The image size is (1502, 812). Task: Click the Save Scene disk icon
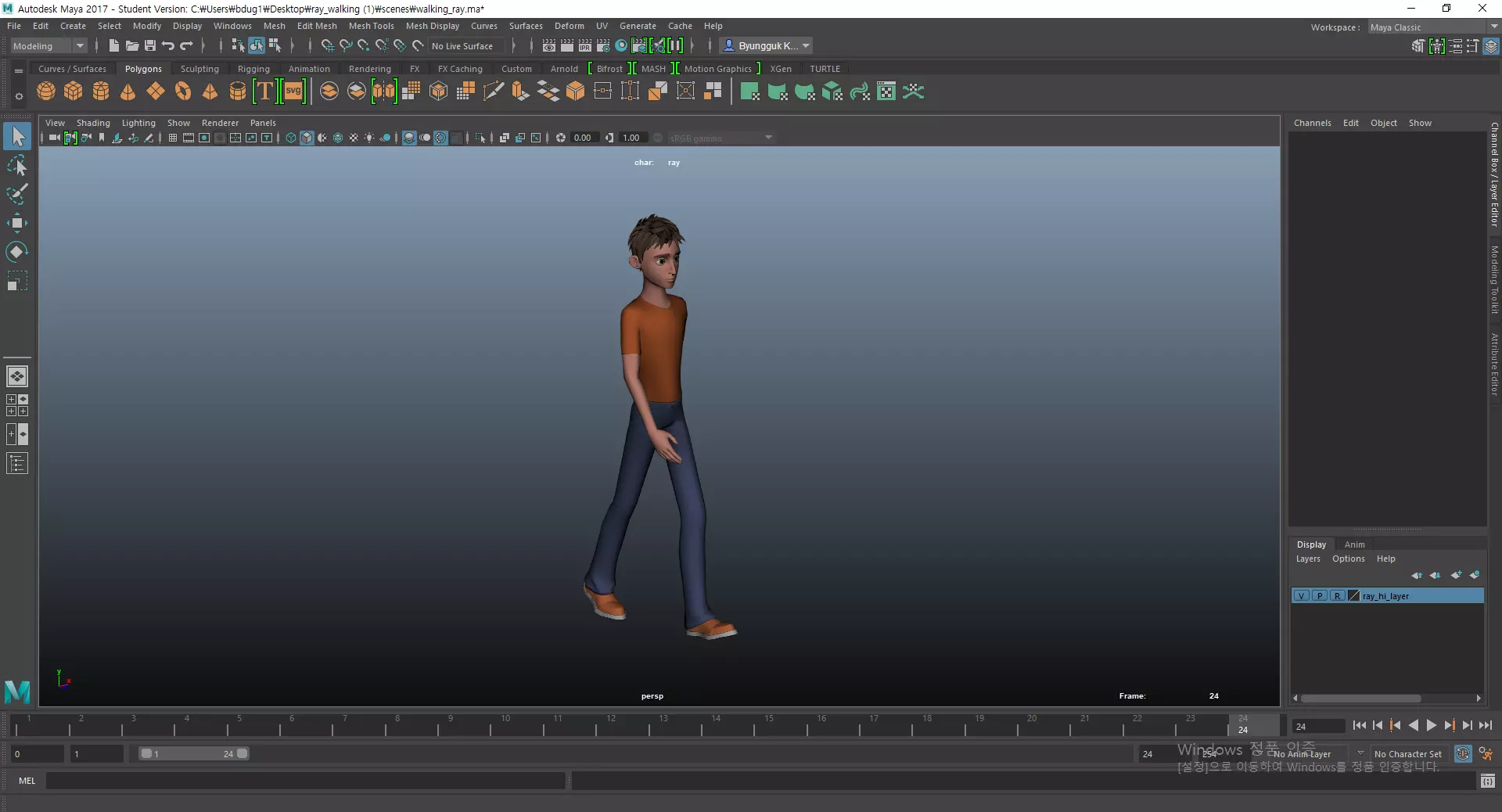(150, 46)
